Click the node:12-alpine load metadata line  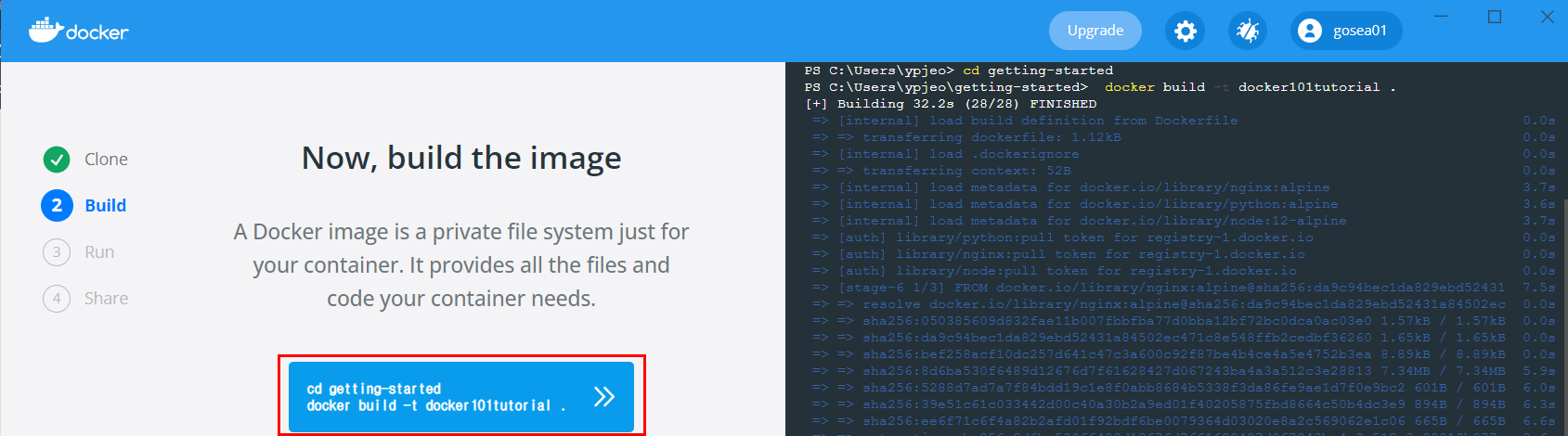click(1184, 221)
